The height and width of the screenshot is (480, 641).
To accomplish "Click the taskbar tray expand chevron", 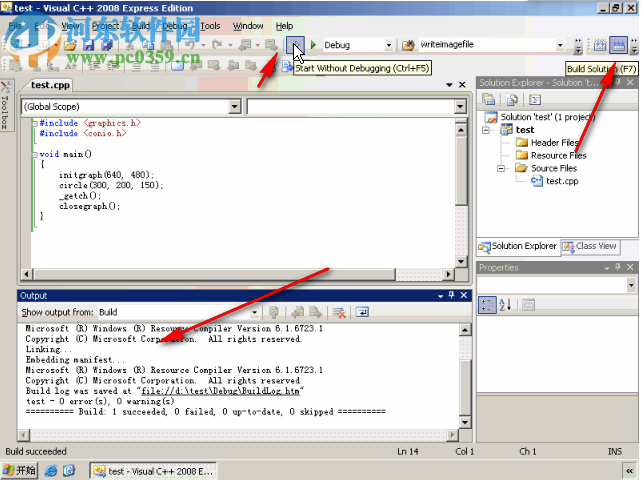I will click(630, 471).
